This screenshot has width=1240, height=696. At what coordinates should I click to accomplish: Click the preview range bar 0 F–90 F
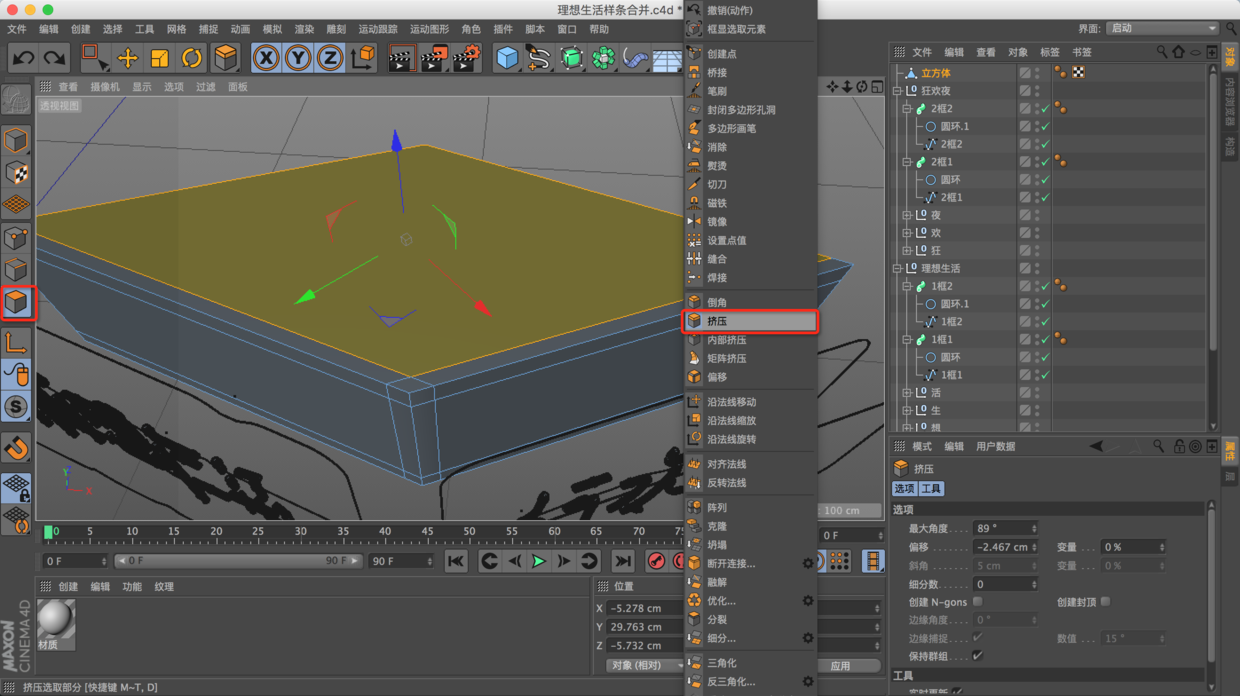coord(237,561)
